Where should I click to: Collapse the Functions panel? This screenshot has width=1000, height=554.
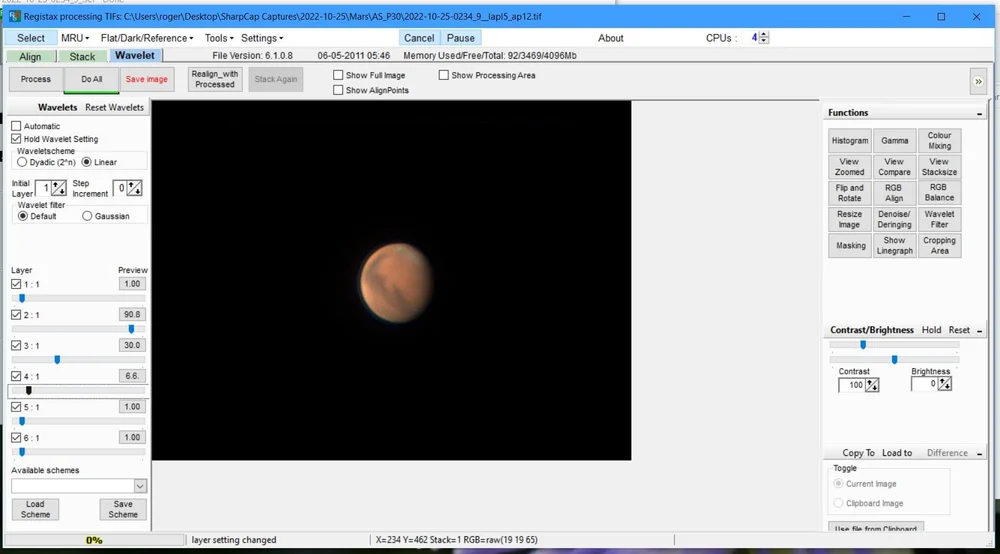(980, 113)
